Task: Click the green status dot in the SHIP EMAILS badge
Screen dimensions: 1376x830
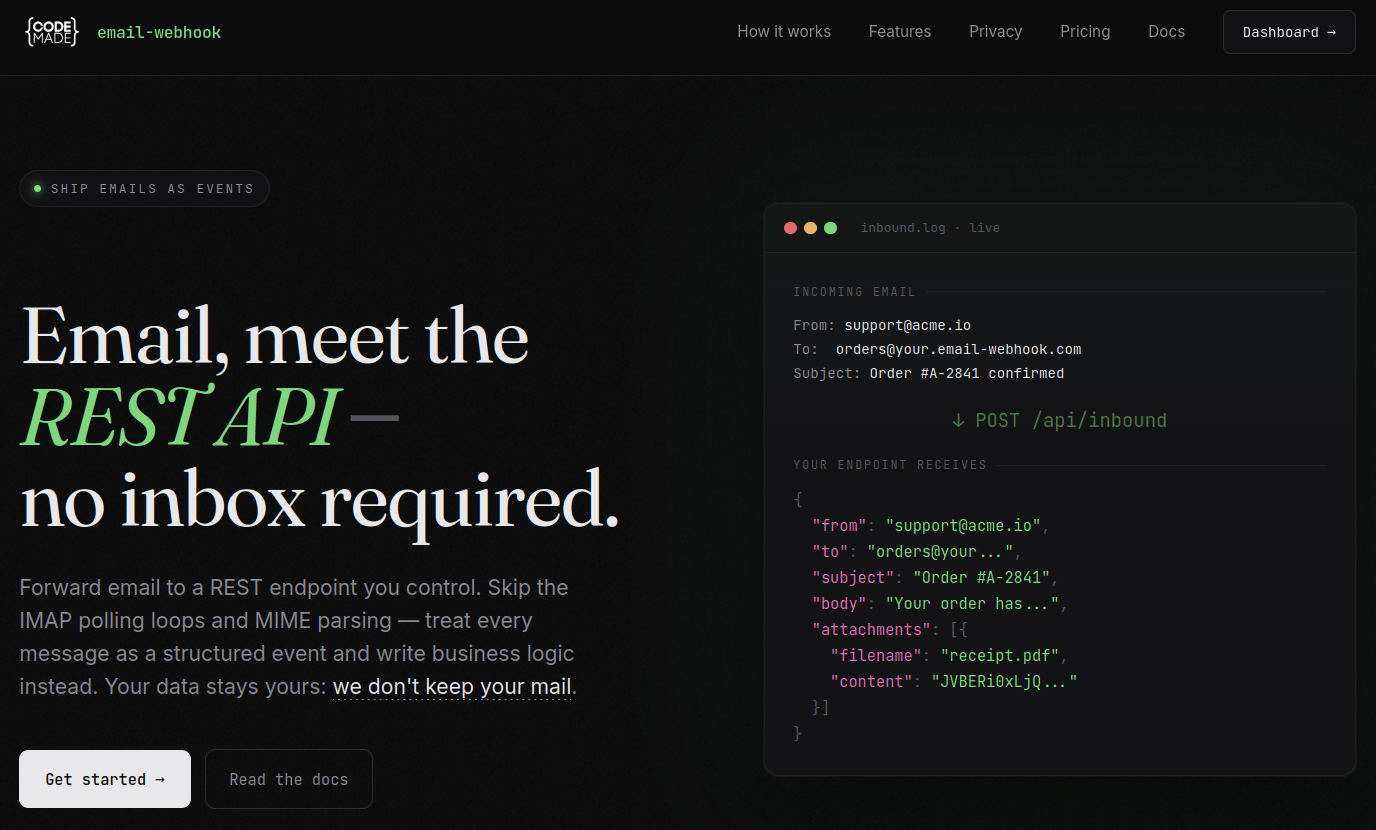Action: click(x=37, y=188)
